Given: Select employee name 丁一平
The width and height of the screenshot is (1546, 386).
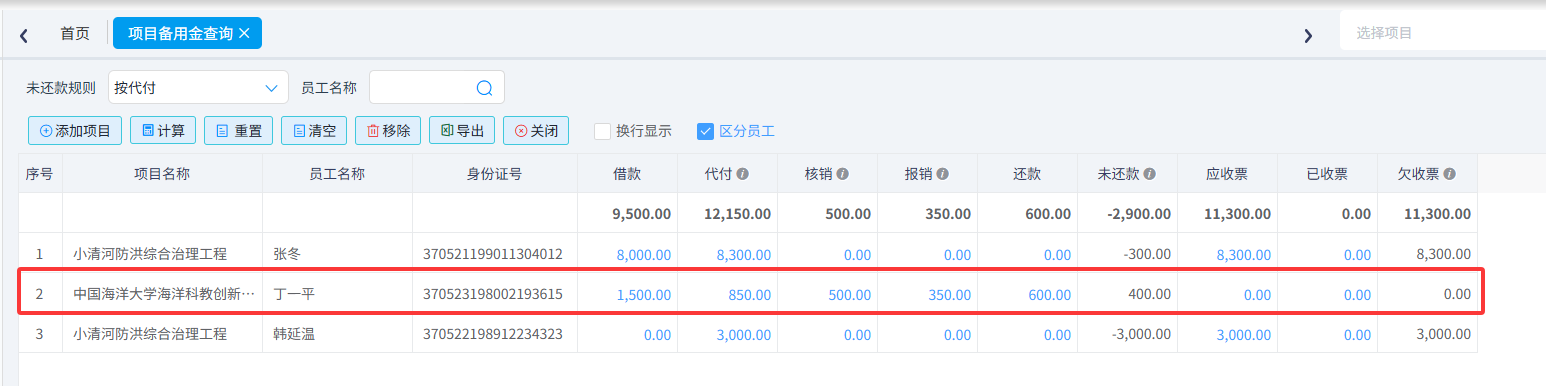Looking at the screenshot, I should [294, 295].
